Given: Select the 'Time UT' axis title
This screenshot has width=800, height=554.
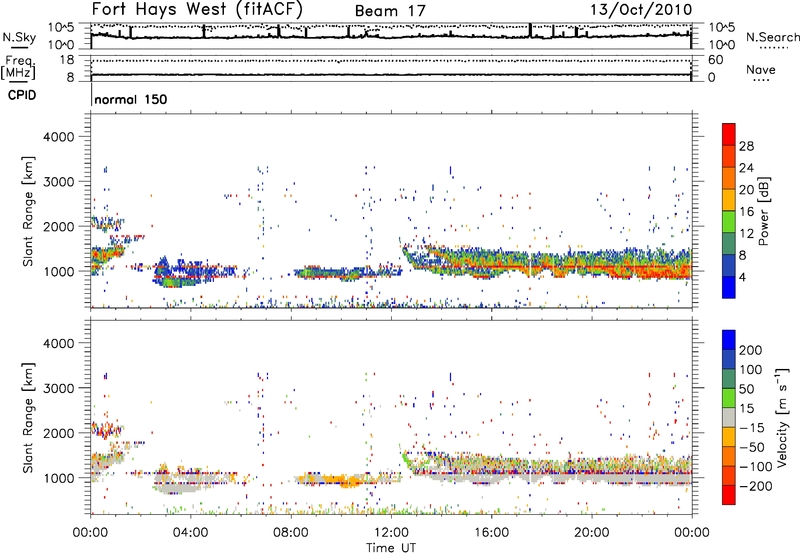Looking at the screenshot, I should (x=391, y=548).
